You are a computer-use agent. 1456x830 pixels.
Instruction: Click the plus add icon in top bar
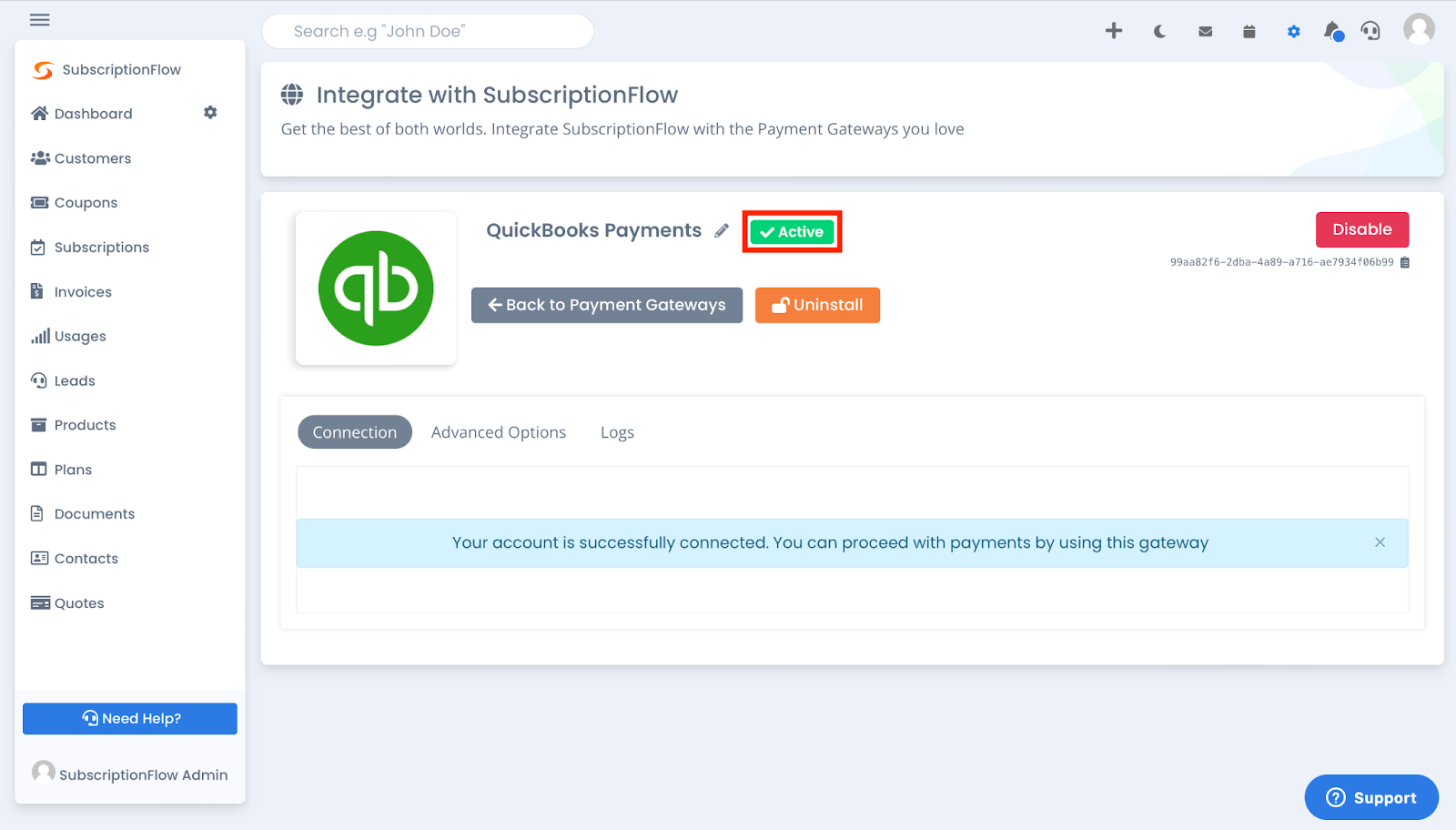(x=1114, y=31)
